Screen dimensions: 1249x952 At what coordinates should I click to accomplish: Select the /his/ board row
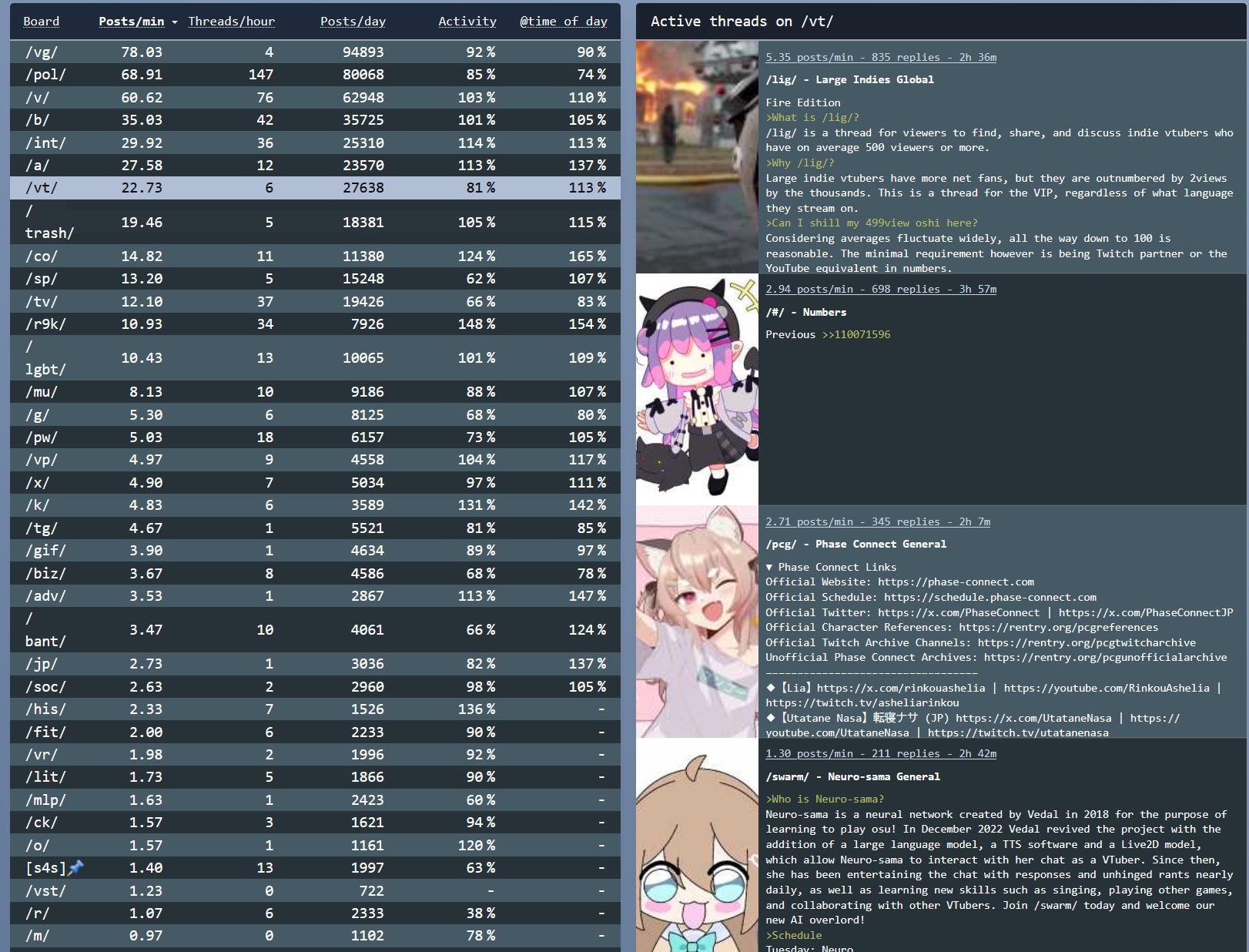point(315,709)
